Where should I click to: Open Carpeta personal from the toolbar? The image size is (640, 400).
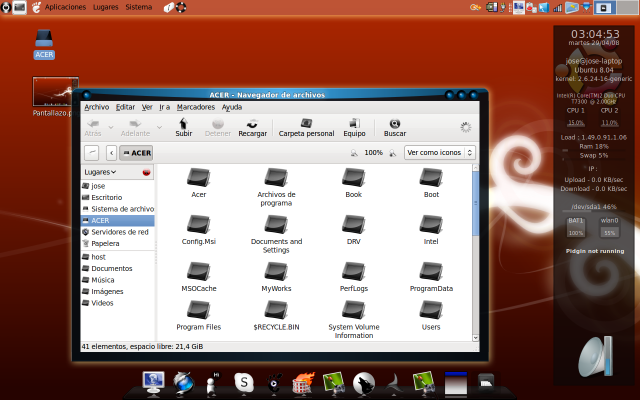tap(306, 127)
